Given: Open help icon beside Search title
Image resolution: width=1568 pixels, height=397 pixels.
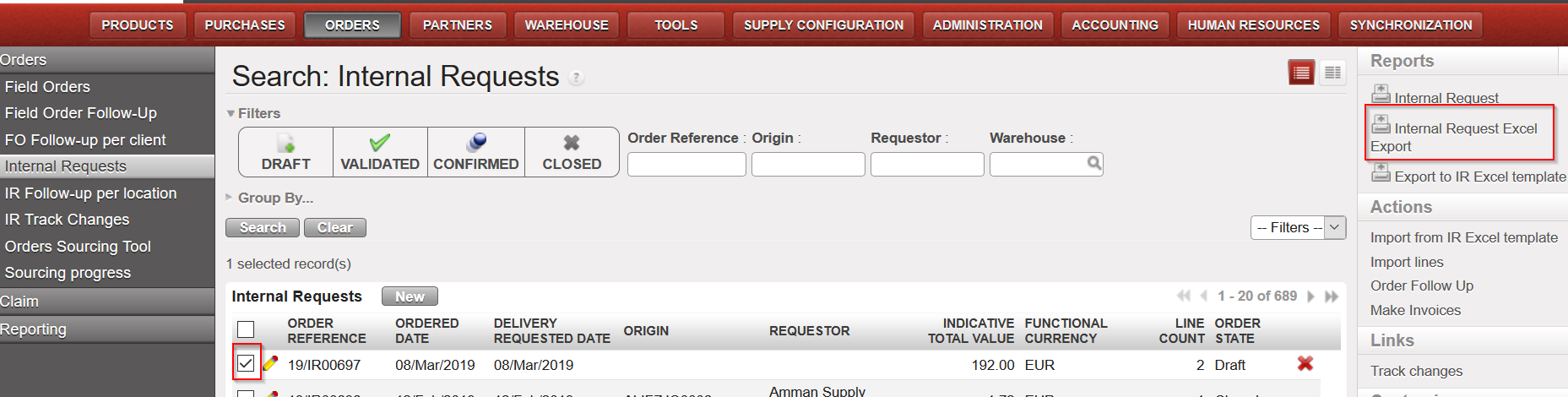Looking at the screenshot, I should [576, 78].
